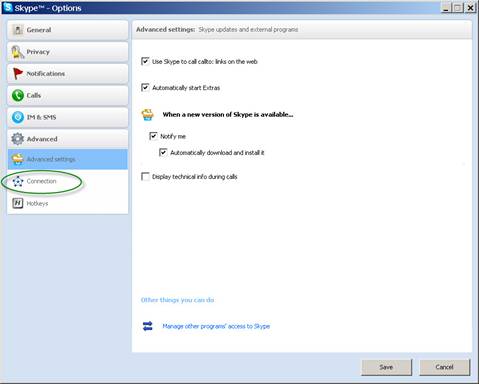Screen dimensions: 479x384
Task: Open the General options tab
Action: tap(68, 30)
